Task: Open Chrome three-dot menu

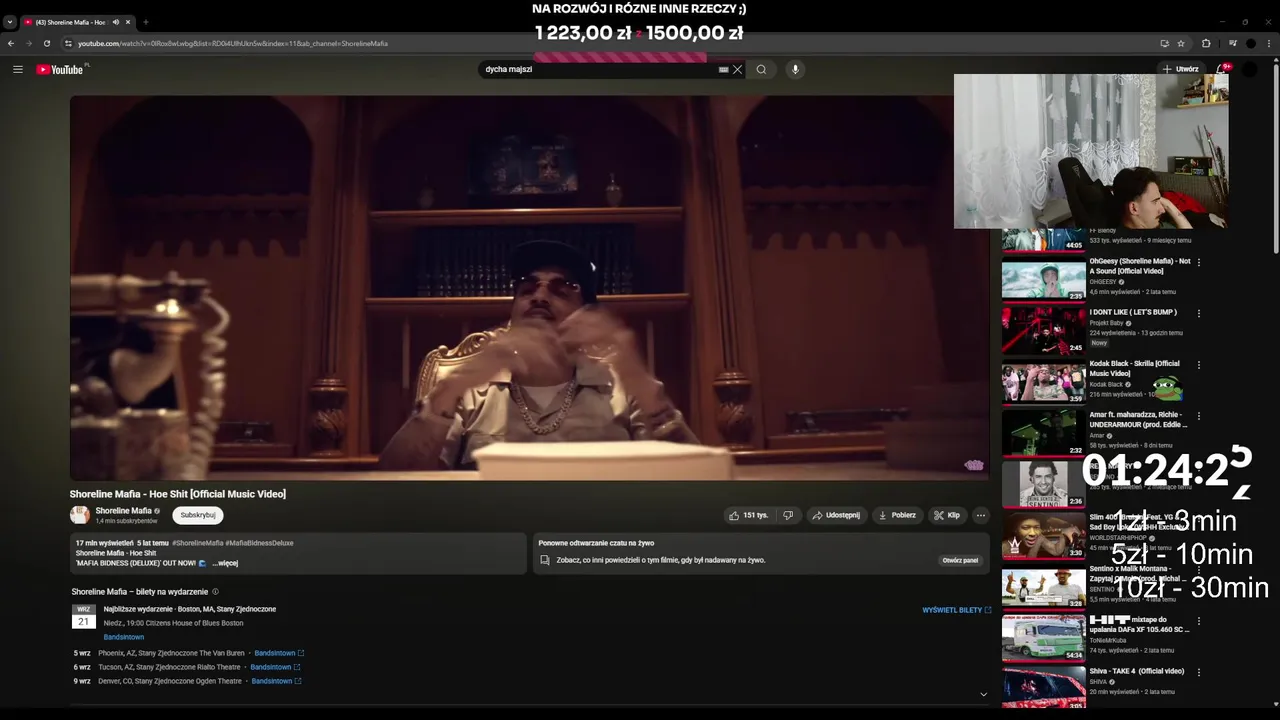Action: (x=1269, y=43)
